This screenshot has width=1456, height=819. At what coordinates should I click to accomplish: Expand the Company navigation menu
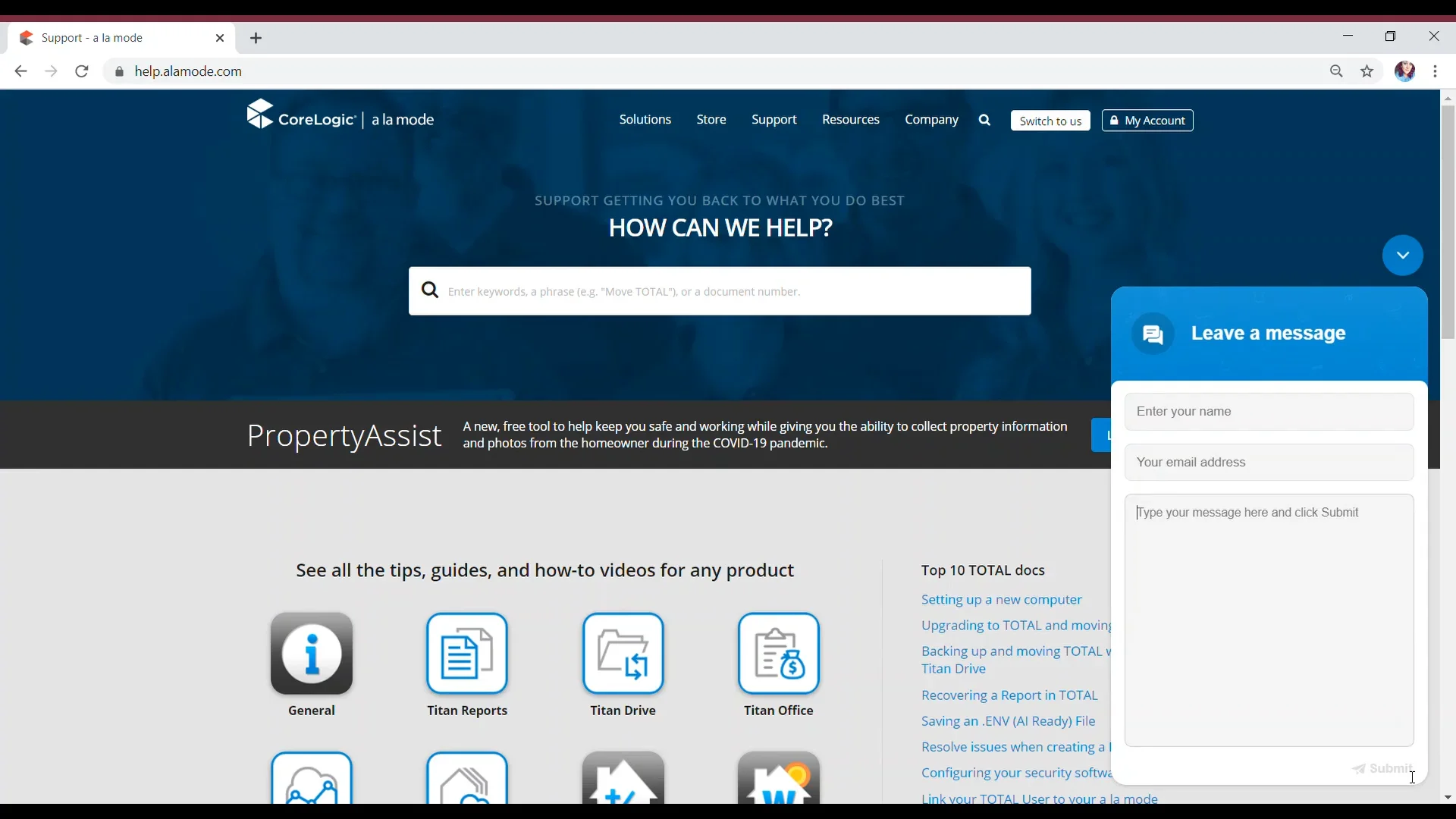(931, 120)
